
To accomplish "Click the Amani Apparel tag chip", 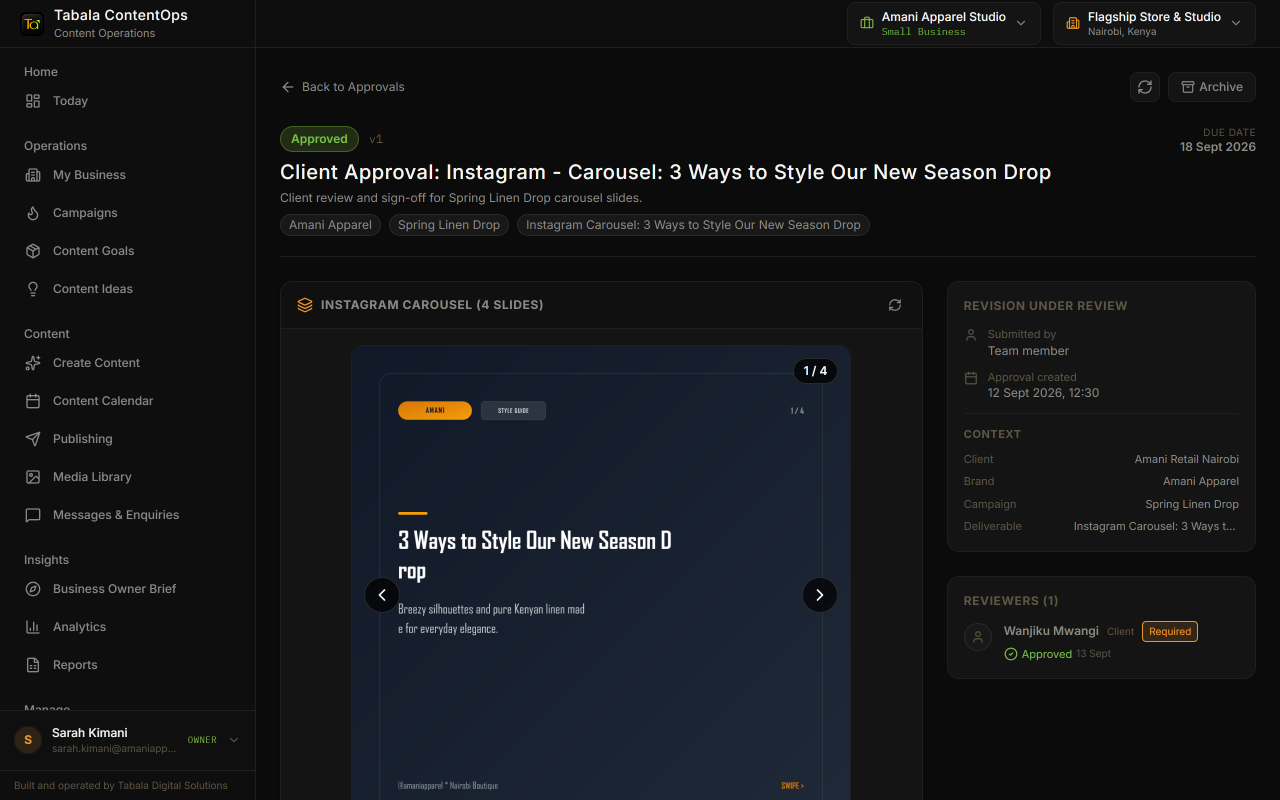I will [330, 225].
